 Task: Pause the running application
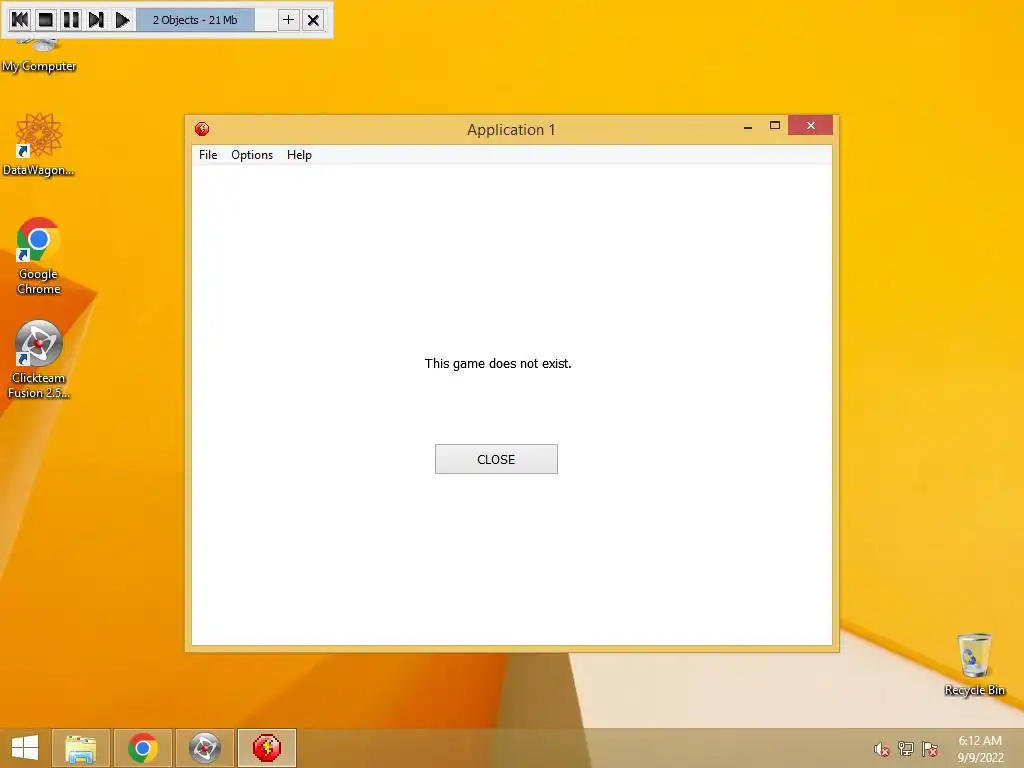[x=71, y=20]
